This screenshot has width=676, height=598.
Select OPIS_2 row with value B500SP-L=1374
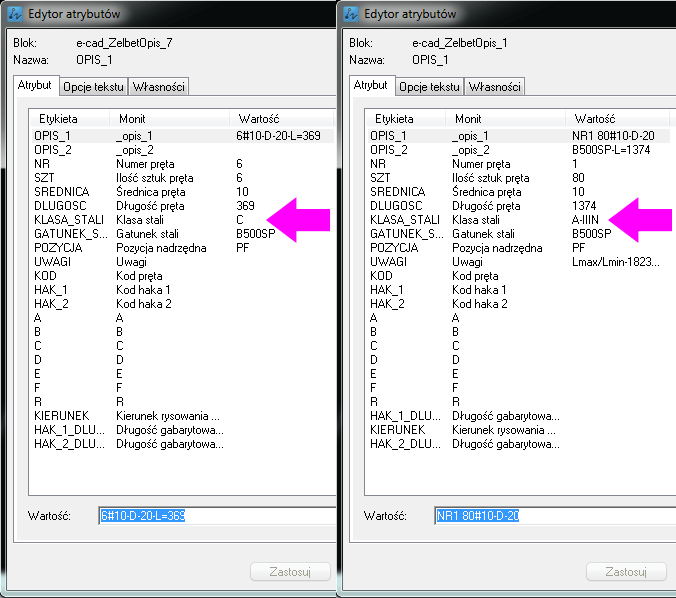(x=519, y=150)
